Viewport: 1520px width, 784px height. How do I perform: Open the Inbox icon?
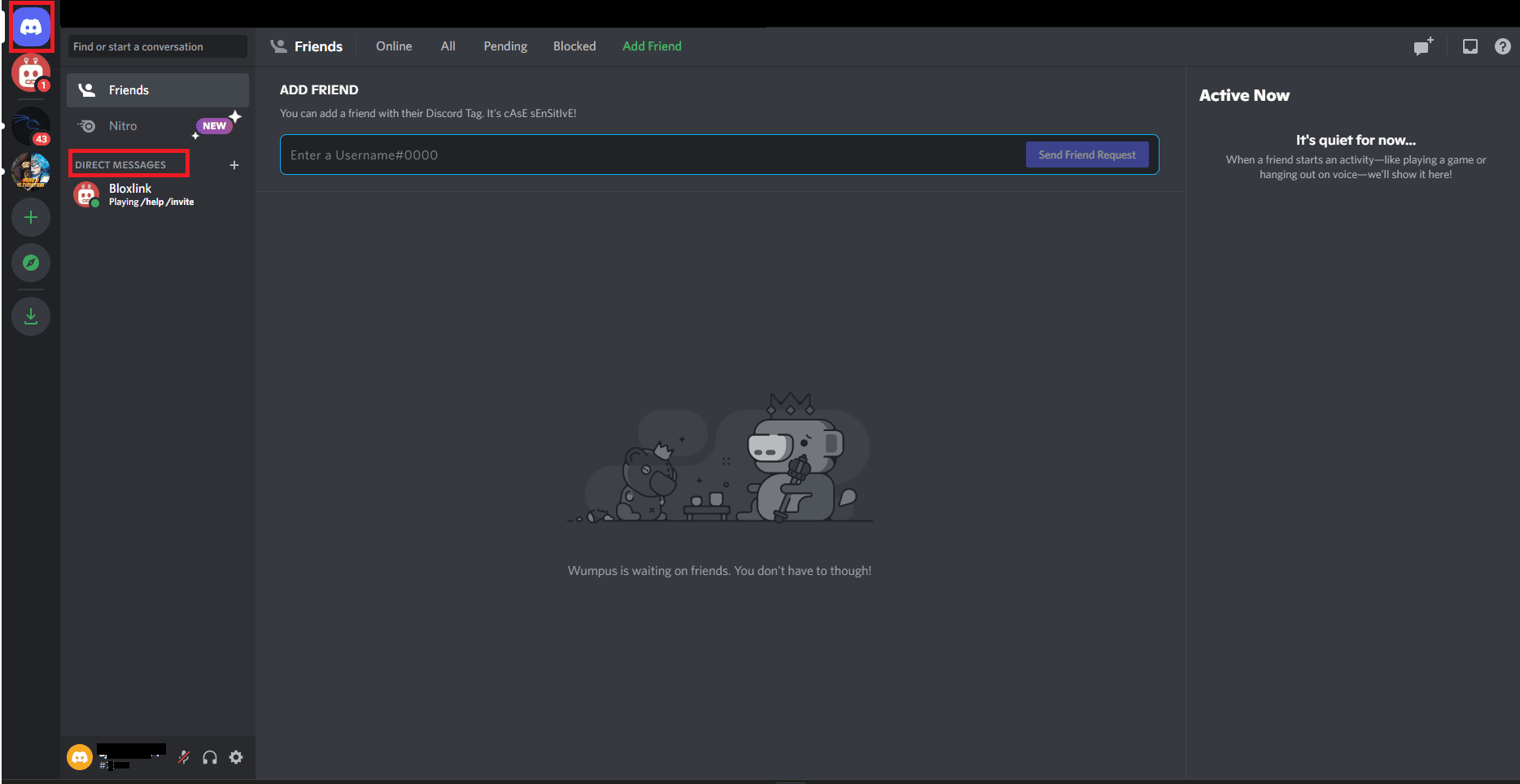click(x=1470, y=46)
